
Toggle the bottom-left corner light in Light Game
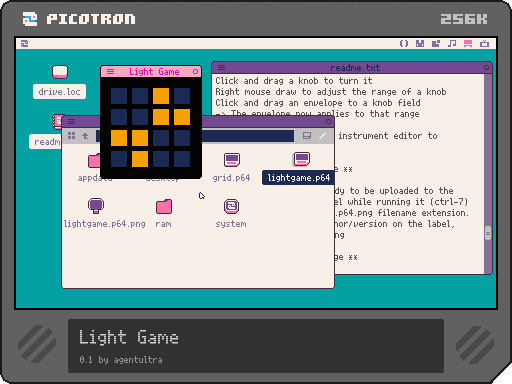pos(119,159)
